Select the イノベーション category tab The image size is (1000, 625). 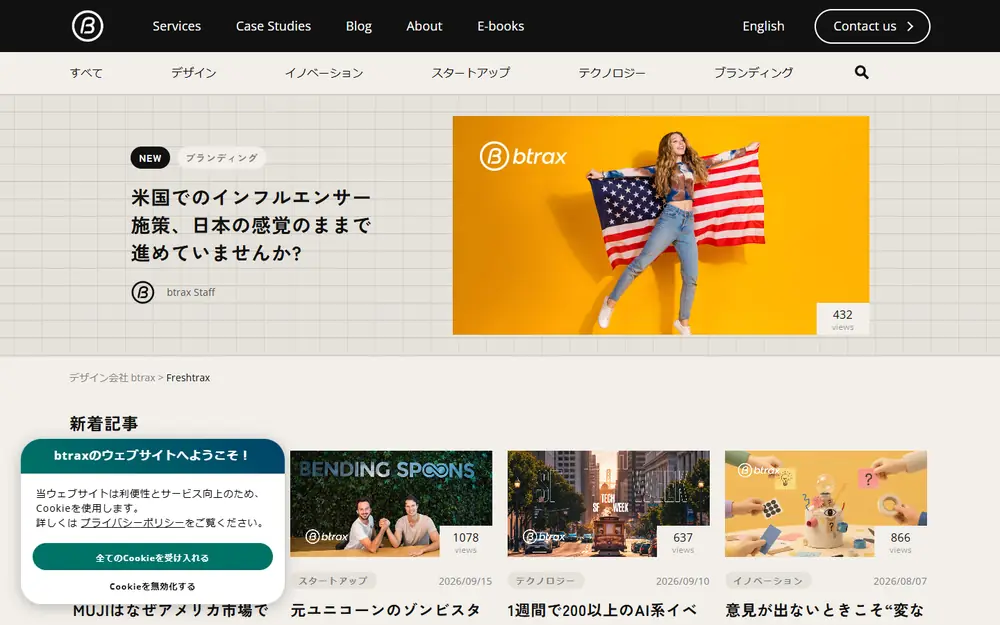pyautogui.click(x=324, y=73)
